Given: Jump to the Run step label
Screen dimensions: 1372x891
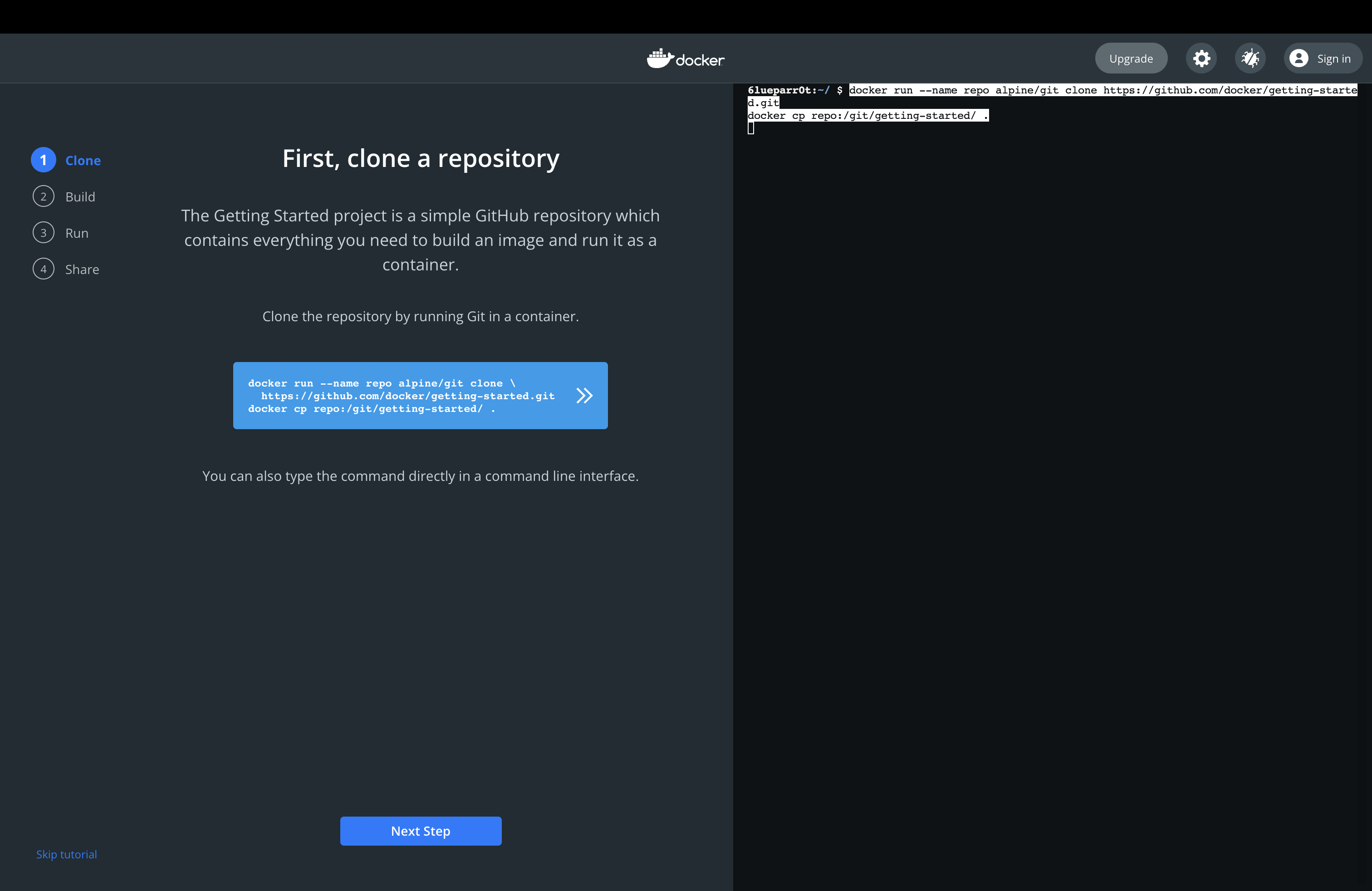Looking at the screenshot, I should (77, 234).
